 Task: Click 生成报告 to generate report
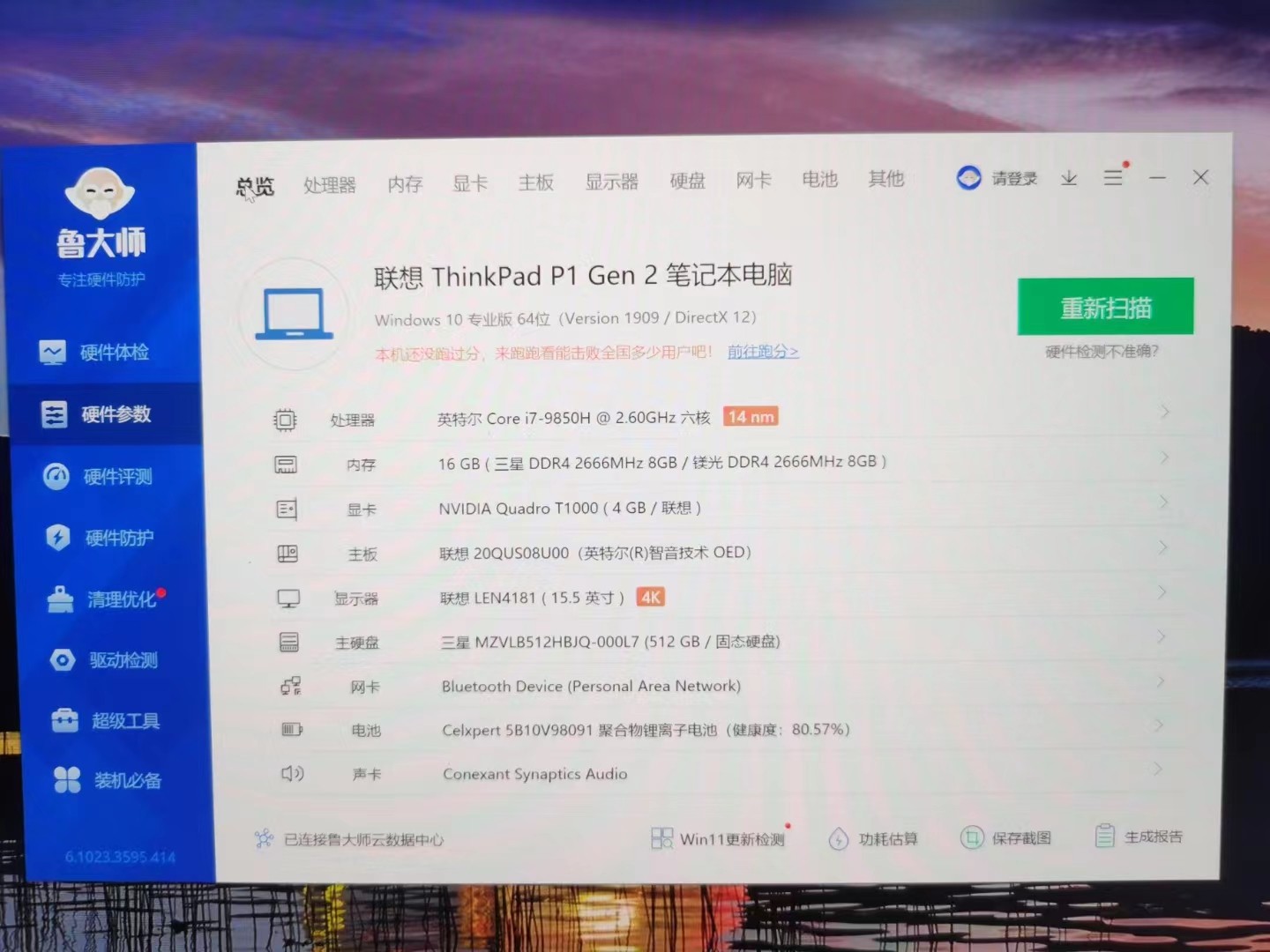1139,836
